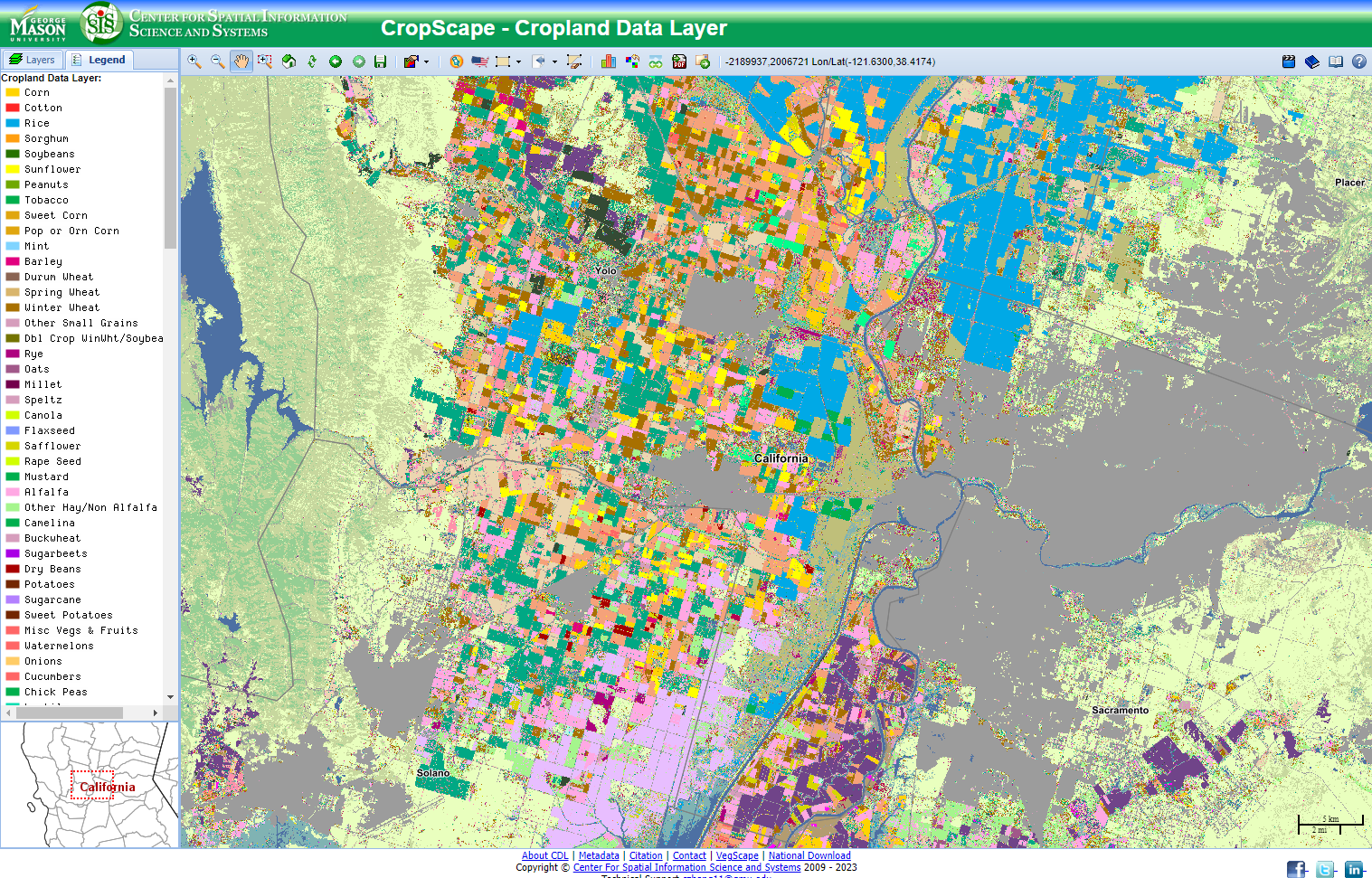1372x878 pixels.
Task: Zoom to full extent home icon
Action: coord(289,61)
